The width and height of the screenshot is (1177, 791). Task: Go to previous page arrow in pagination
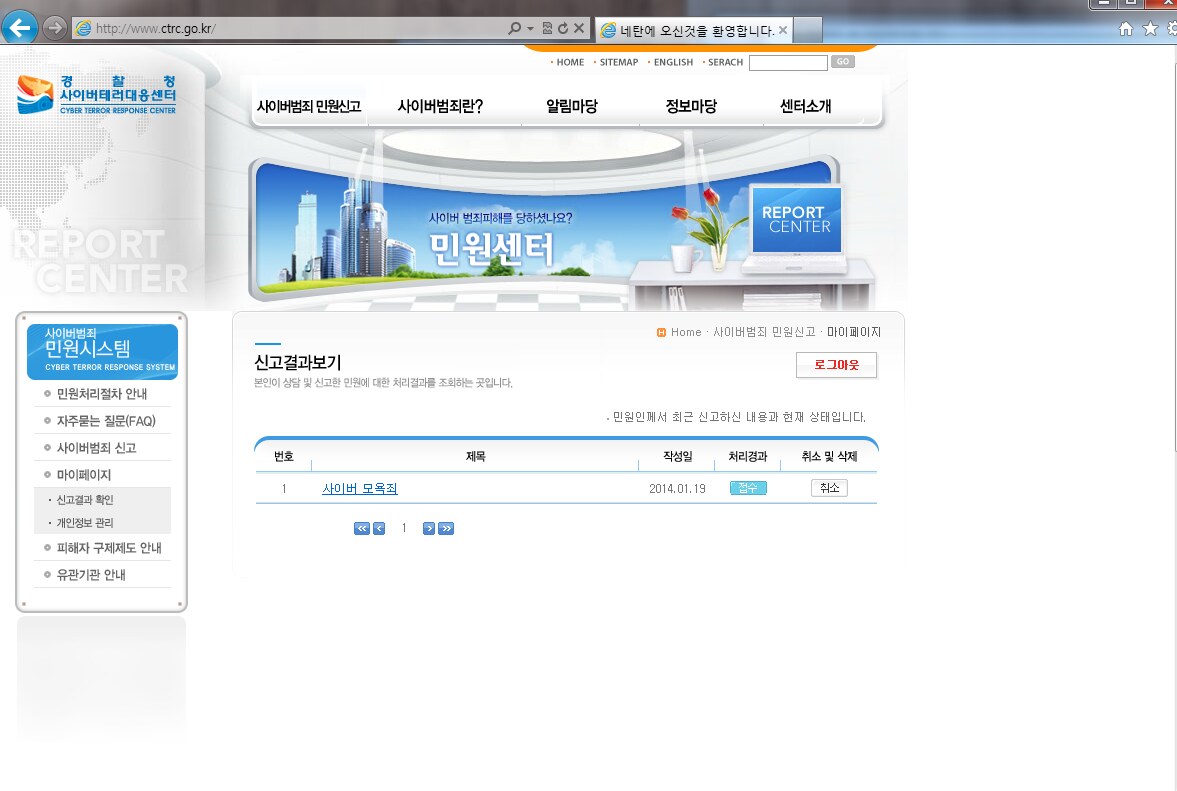379,528
